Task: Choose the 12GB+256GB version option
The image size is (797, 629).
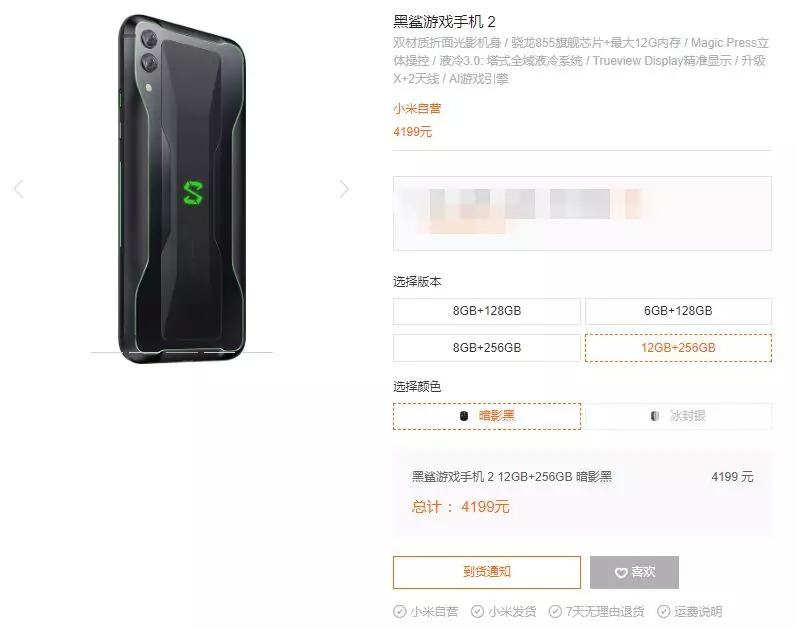Action: tap(678, 348)
